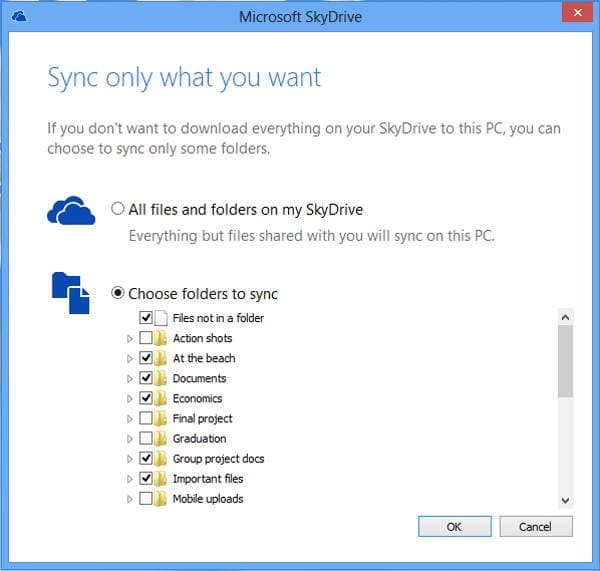The image size is (600, 571).
Task: Select Choose folders to sync option
Action: click(119, 294)
